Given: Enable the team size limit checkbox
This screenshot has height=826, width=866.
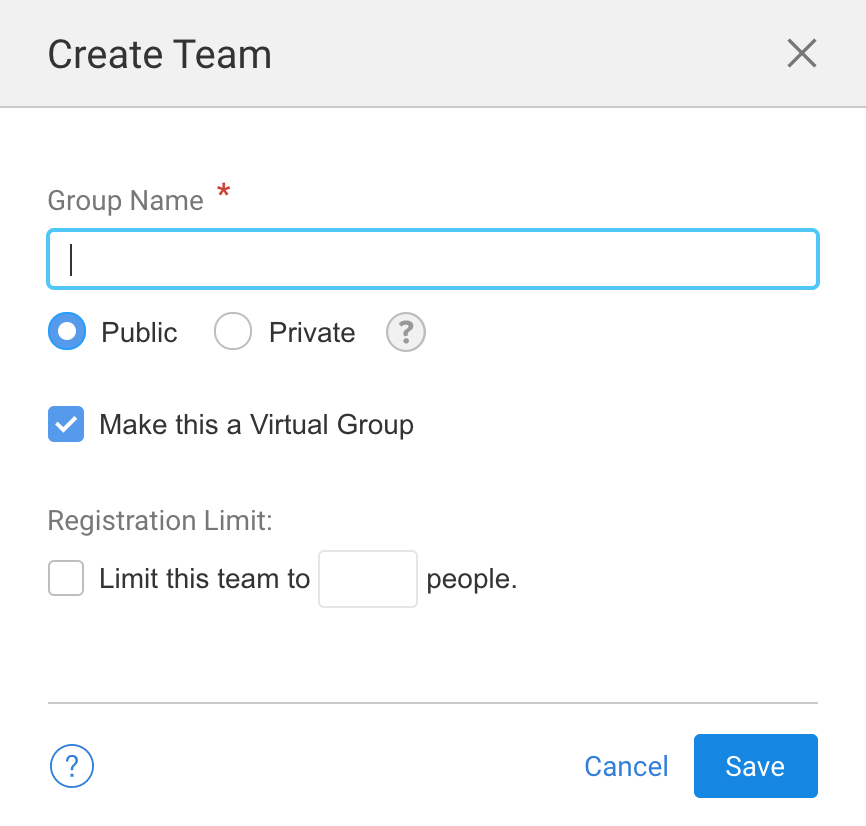Looking at the screenshot, I should click(66, 578).
